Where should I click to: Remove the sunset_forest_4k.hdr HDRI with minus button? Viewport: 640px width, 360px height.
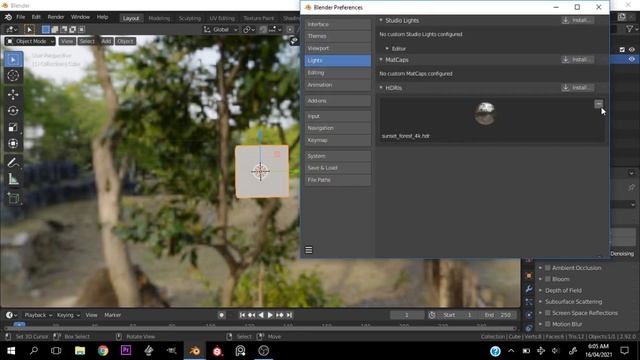click(x=598, y=104)
